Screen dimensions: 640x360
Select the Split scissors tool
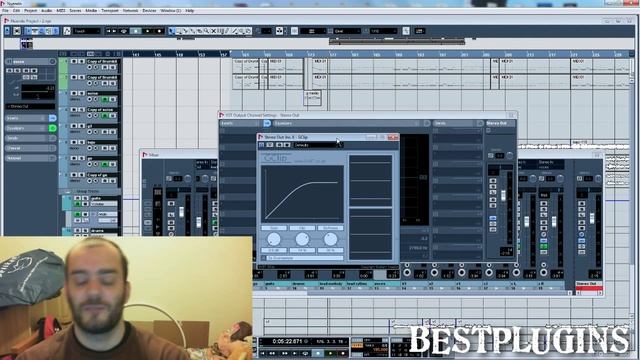coord(186,31)
